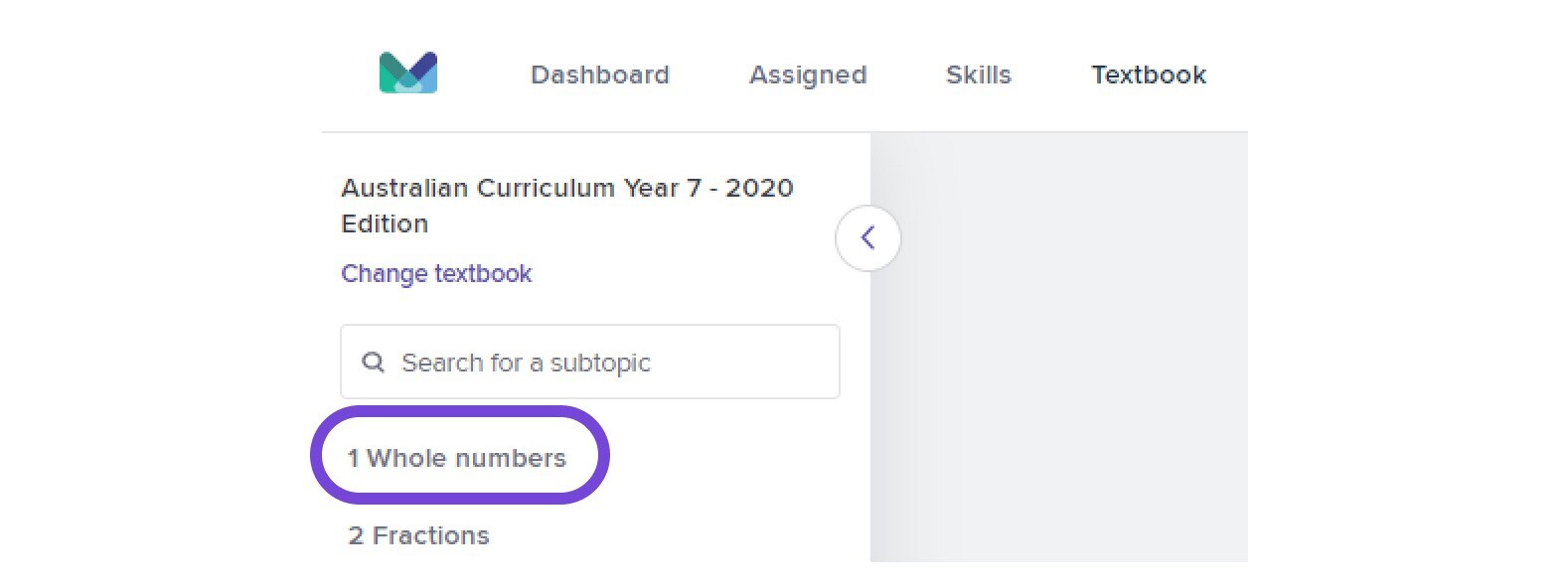Viewport: 1568px width, 588px height.
Task: Click the sidebar collapse chevron button
Action: pos(867,238)
